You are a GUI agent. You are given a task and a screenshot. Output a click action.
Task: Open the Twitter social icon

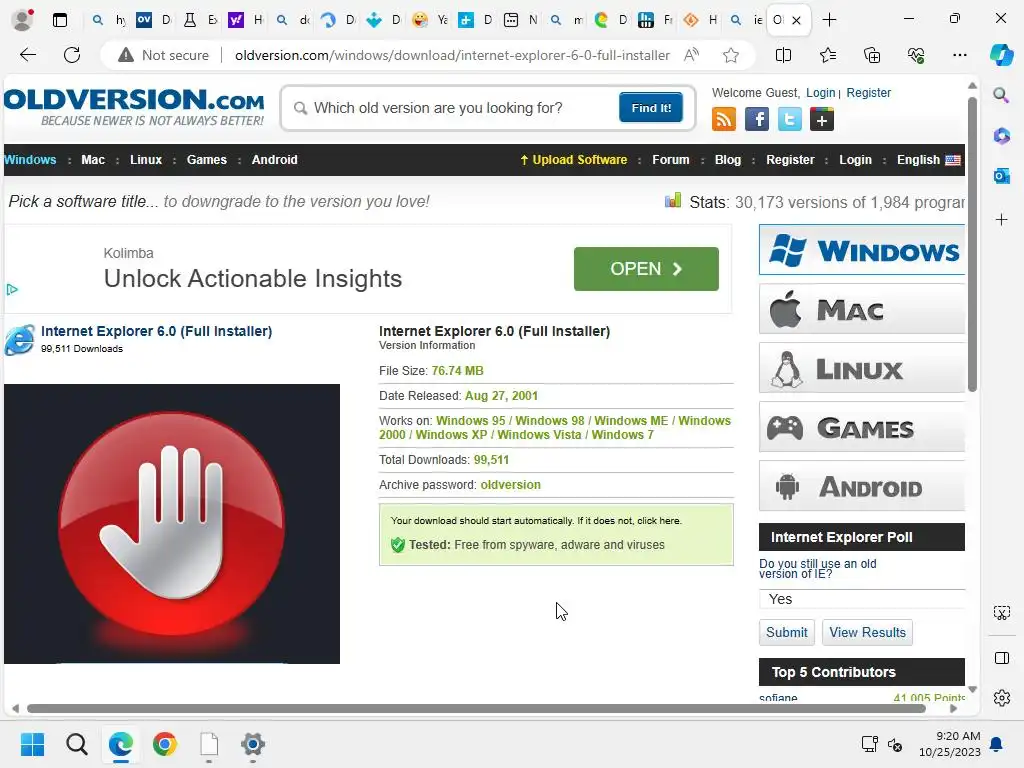789,120
